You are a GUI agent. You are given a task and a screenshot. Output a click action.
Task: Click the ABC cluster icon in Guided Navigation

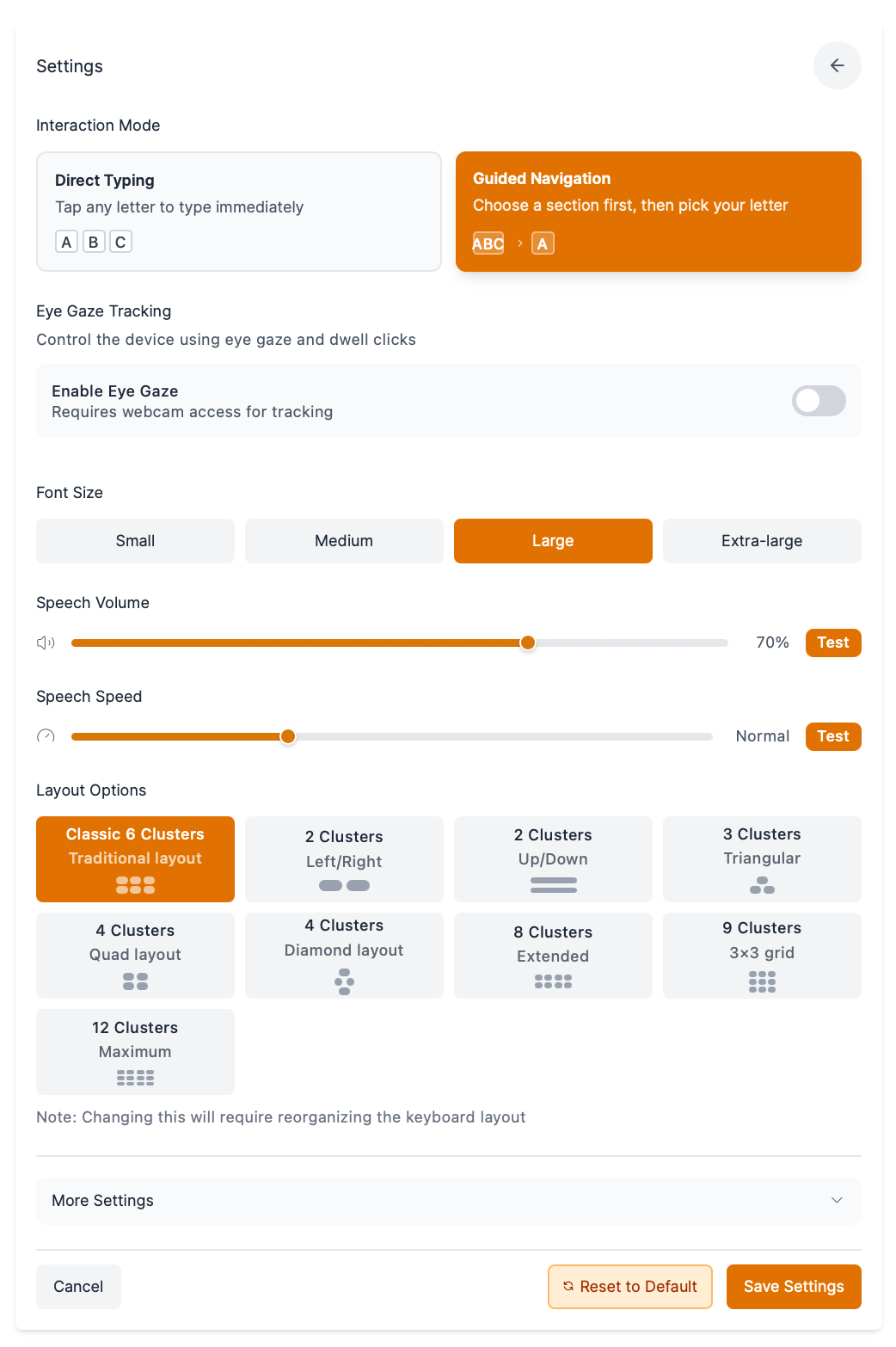tap(487, 243)
